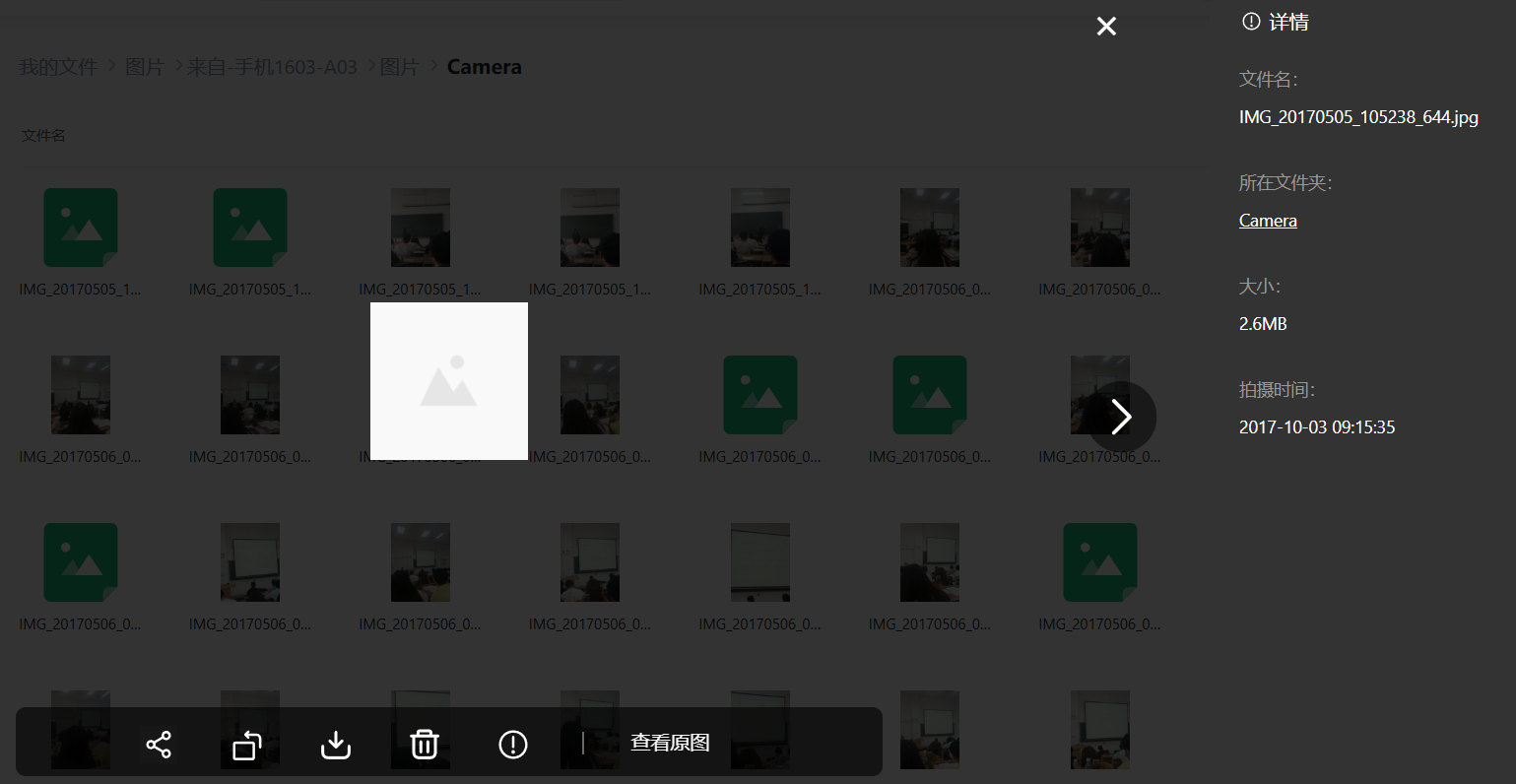Image resolution: width=1516 pixels, height=784 pixels.
Task: Go to the next image arrow
Action: coord(1121,417)
